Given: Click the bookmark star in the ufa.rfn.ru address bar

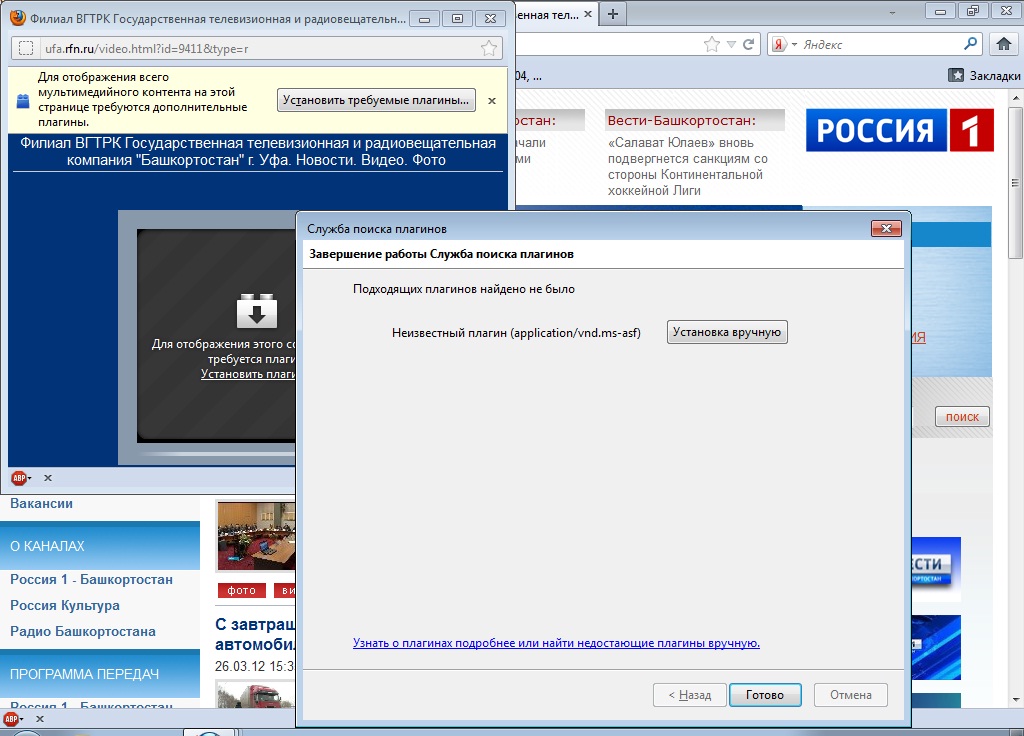Looking at the screenshot, I should tap(488, 48).
